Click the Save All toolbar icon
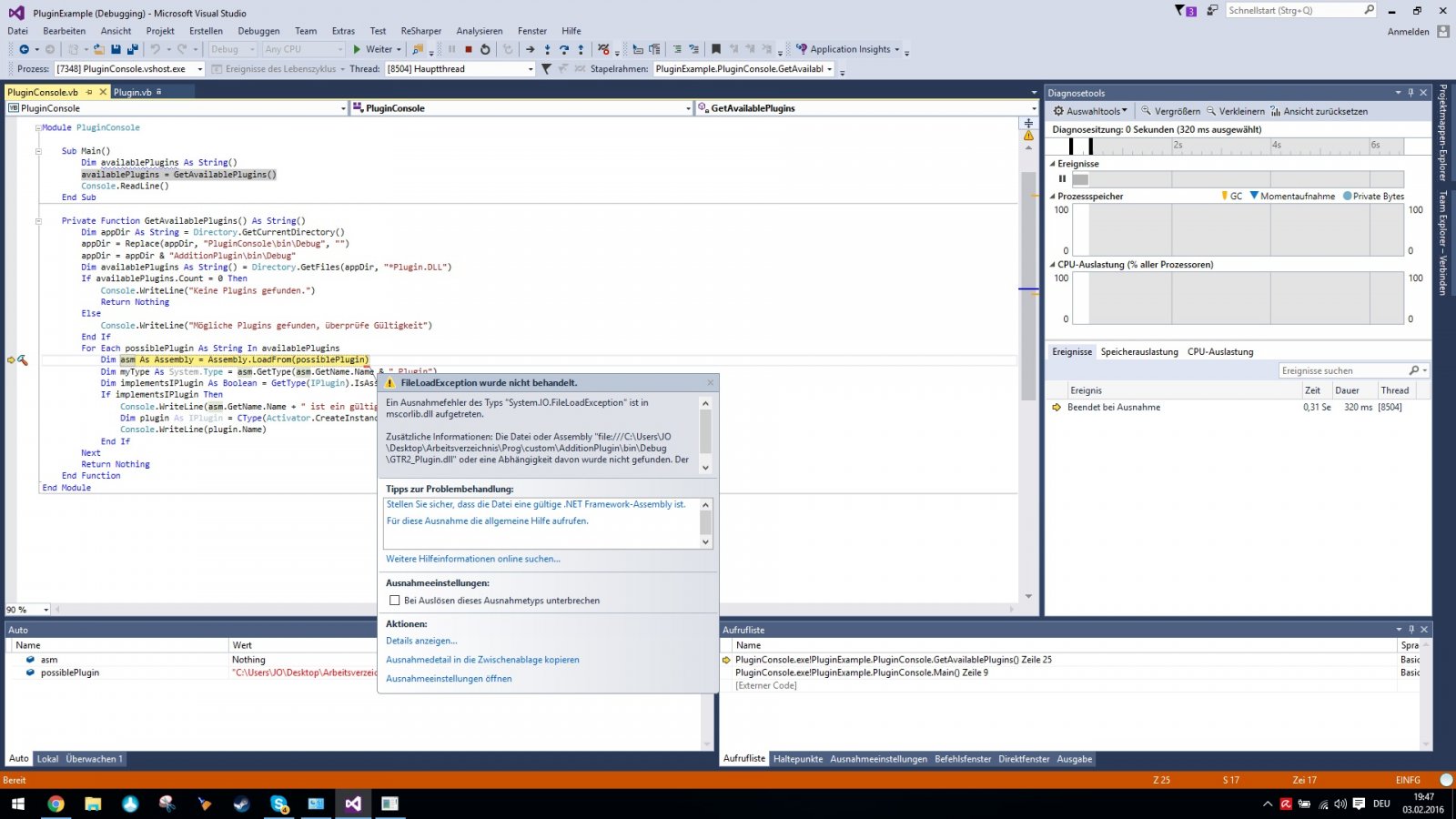Image resolution: width=1456 pixels, height=819 pixels. click(x=132, y=49)
